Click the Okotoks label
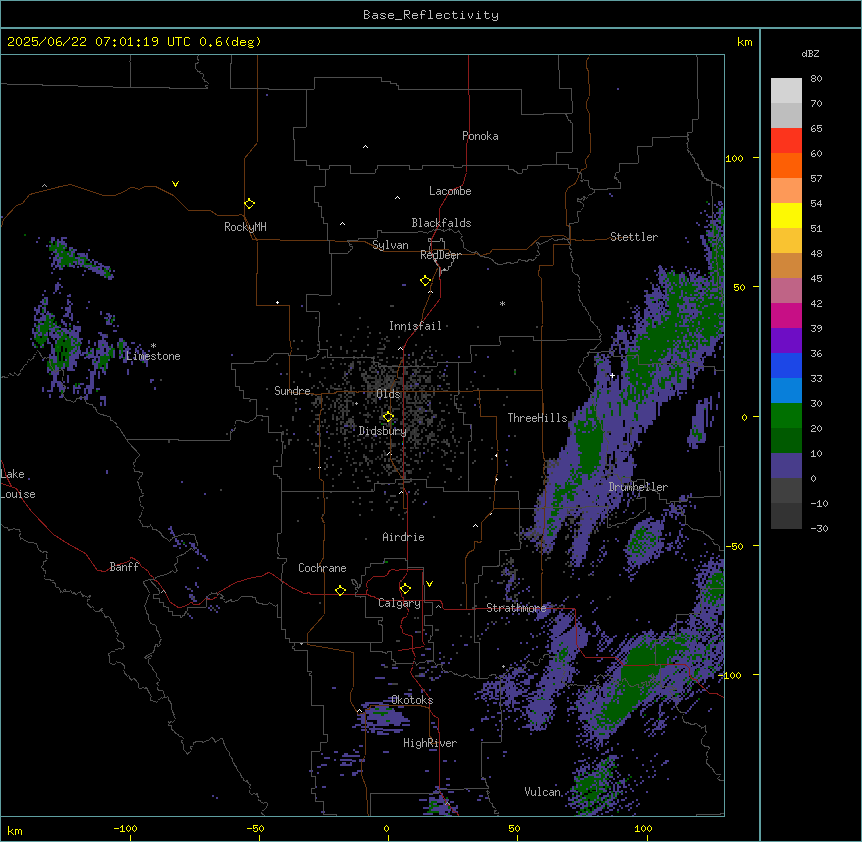This screenshot has width=862, height=842. point(412,700)
